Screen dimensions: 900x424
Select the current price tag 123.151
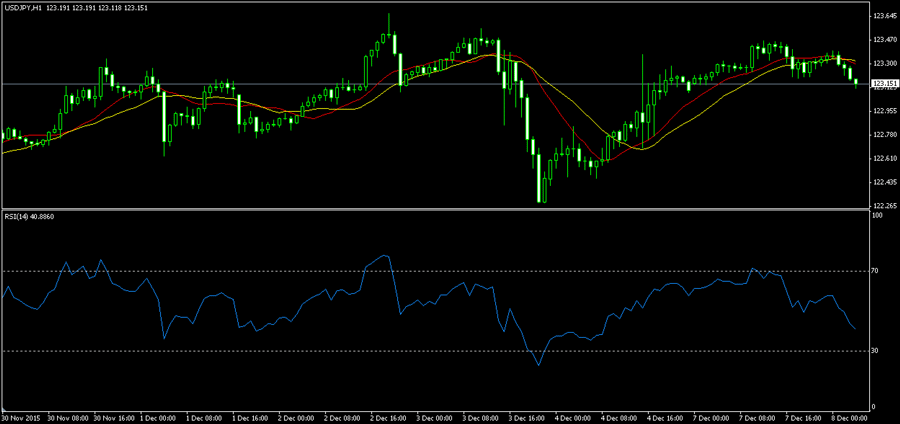(x=882, y=84)
